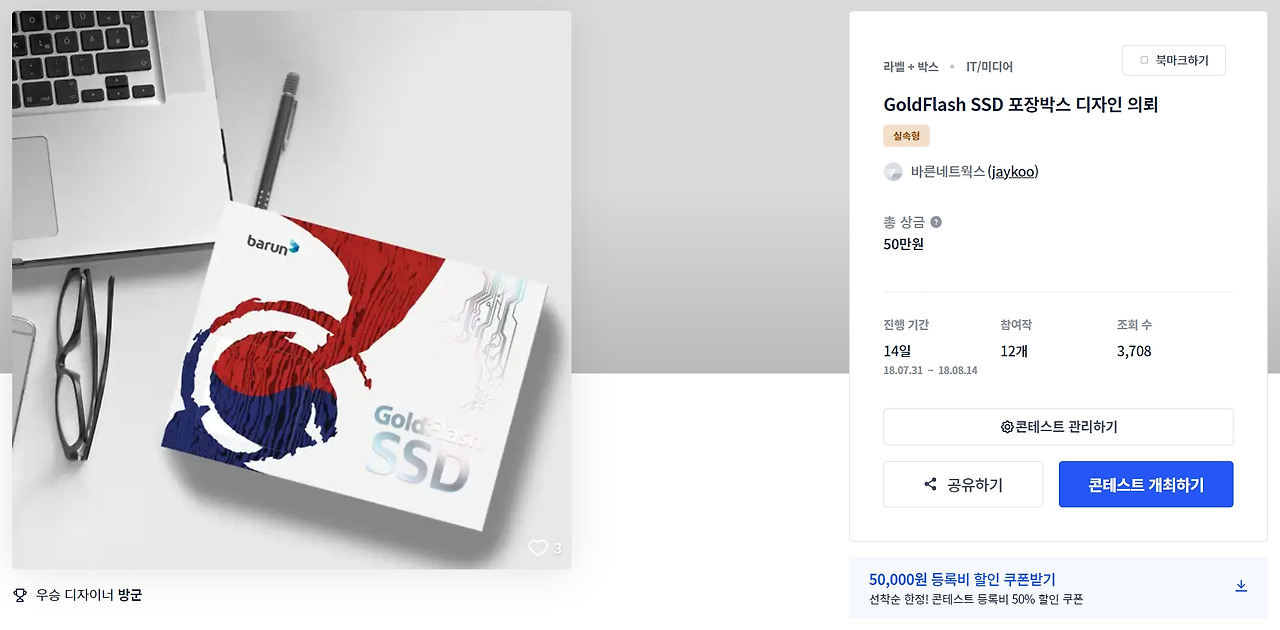The image size is (1280, 630).
Task: Click the heart like icon on image
Action: [538, 548]
